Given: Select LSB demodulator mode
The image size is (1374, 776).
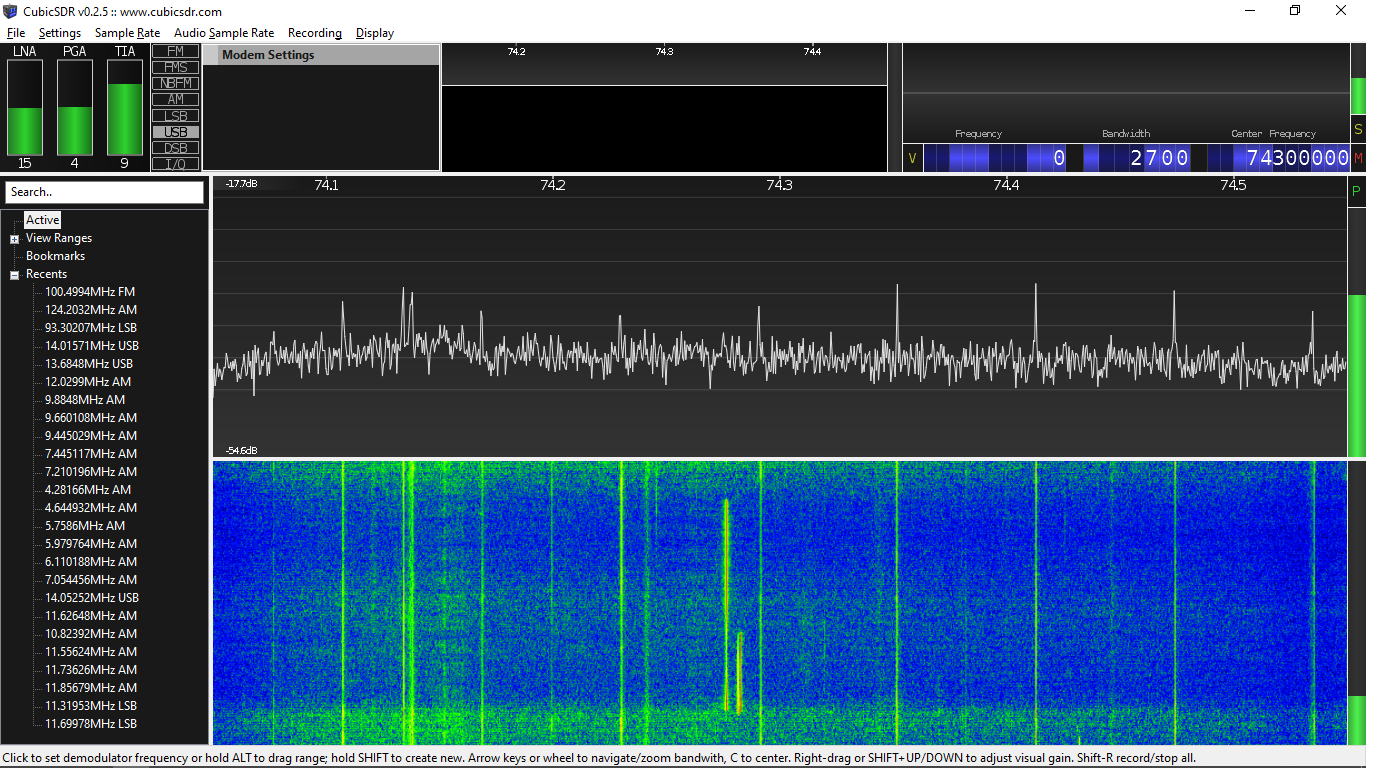Looking at the screenshot, I should point(176,115).
